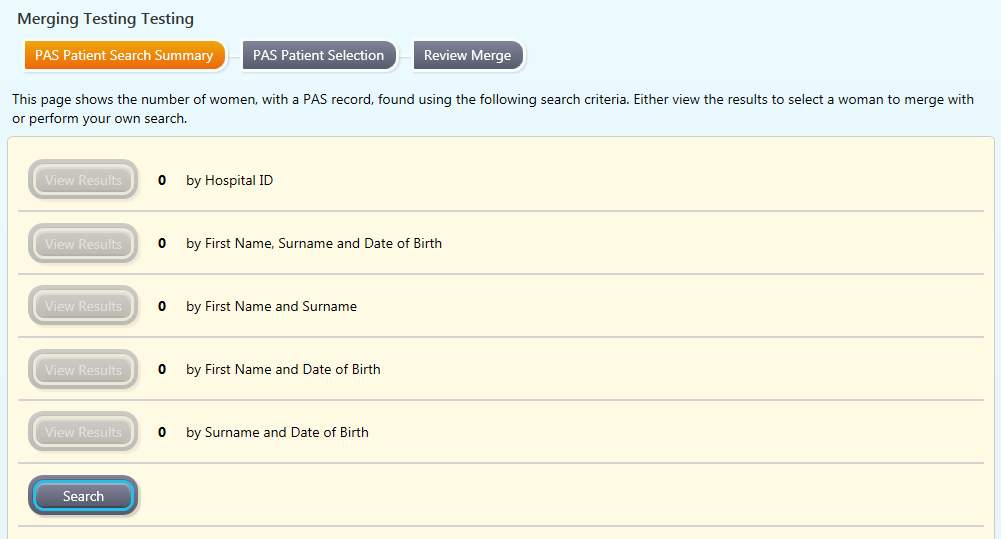This screenshot has width=1001, height=539.
Task: View Results by First Name and Surname
Action: (x=83, y=306)
